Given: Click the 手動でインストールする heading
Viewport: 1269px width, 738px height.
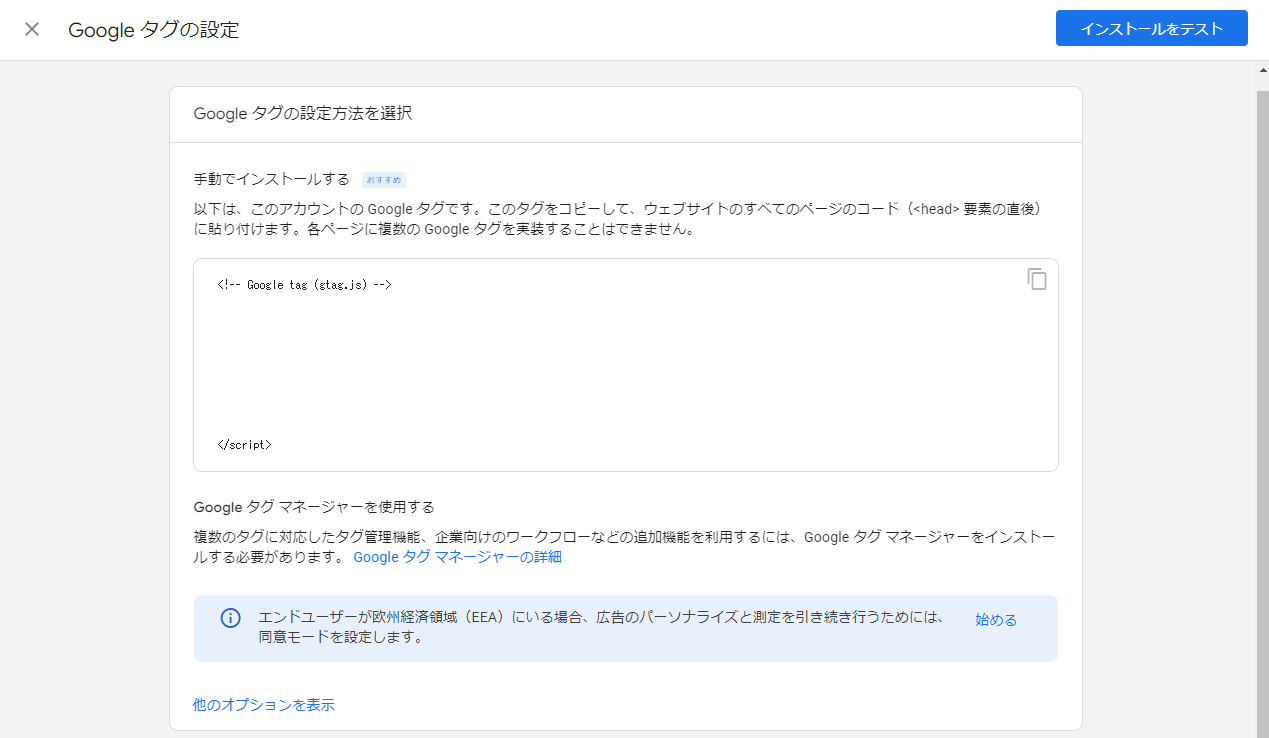Looking at the screenshot, I should [x=271, y=179].
